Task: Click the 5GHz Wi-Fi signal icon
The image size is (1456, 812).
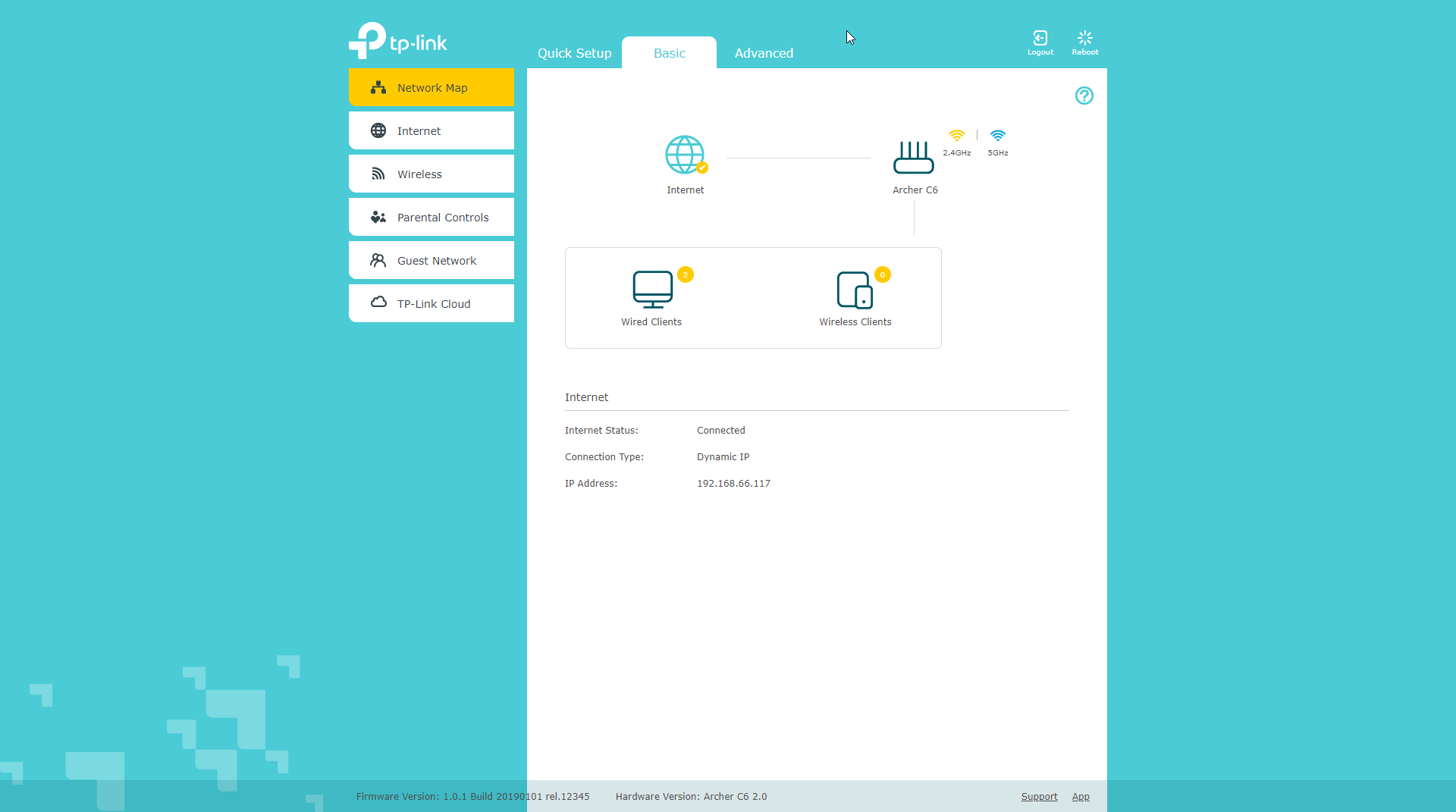Action: click(997, 136)
